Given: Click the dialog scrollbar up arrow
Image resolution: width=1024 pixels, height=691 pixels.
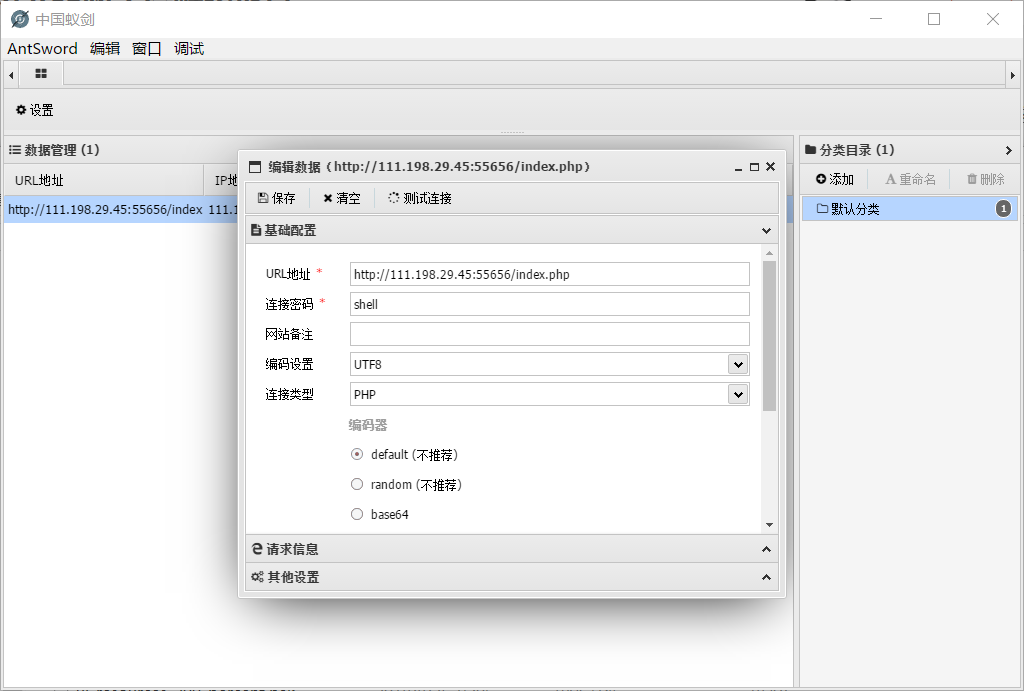Looking at the screenshot, I should [769, 253].
